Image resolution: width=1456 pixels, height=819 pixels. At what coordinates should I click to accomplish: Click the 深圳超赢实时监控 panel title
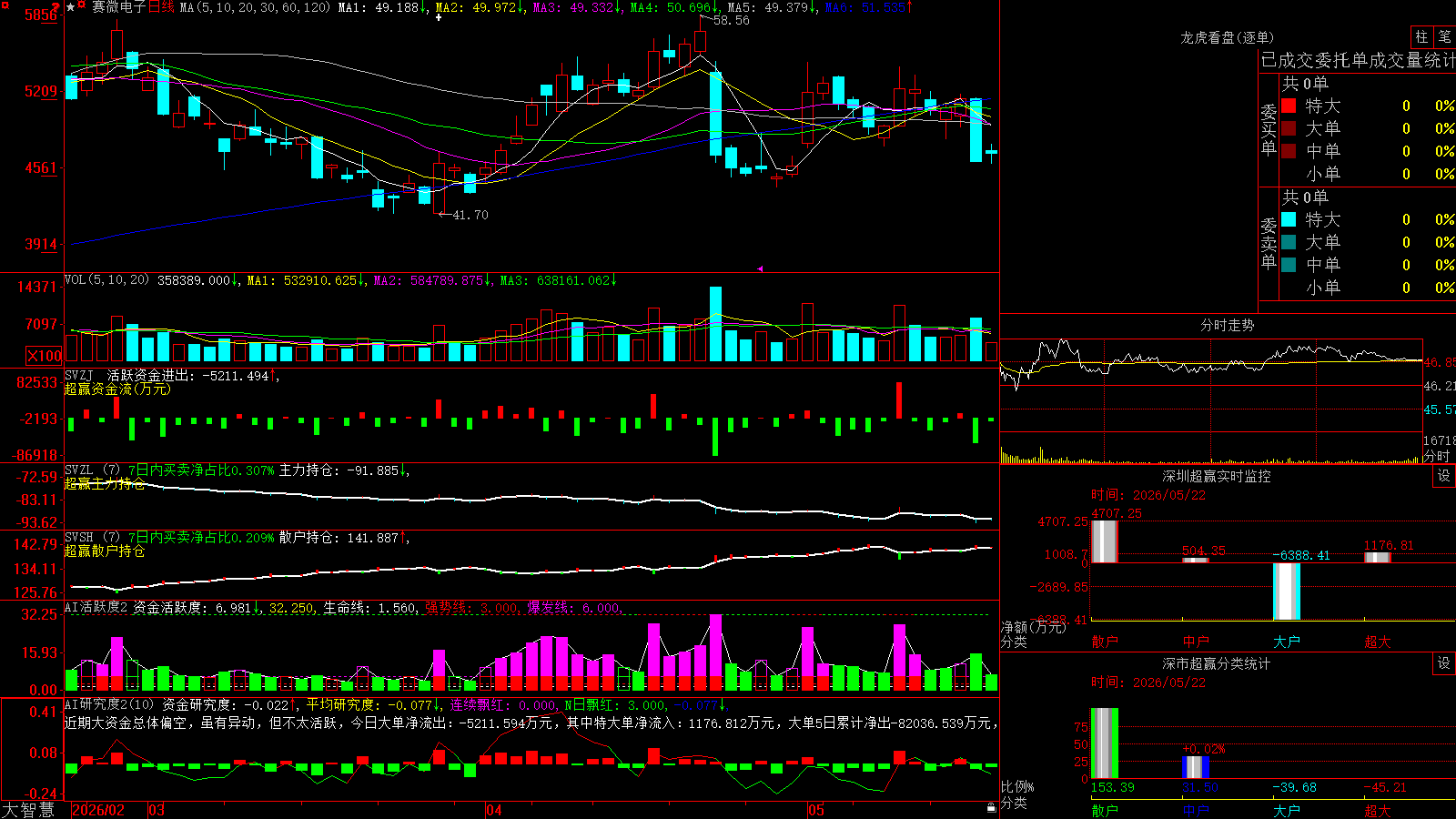tap(1217, 476)
